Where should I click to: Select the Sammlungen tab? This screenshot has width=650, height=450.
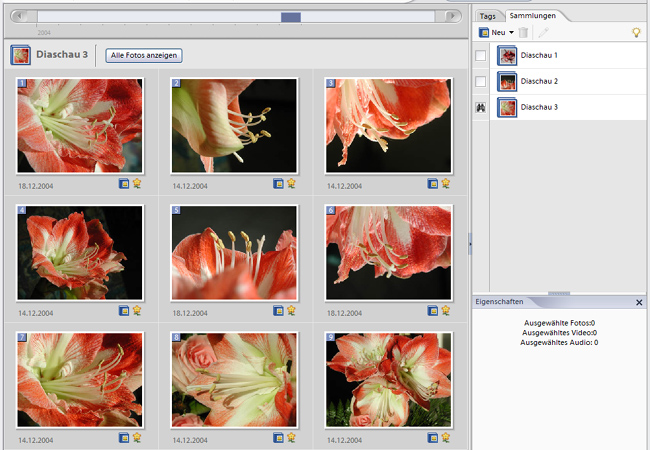(x=531, y=16)
